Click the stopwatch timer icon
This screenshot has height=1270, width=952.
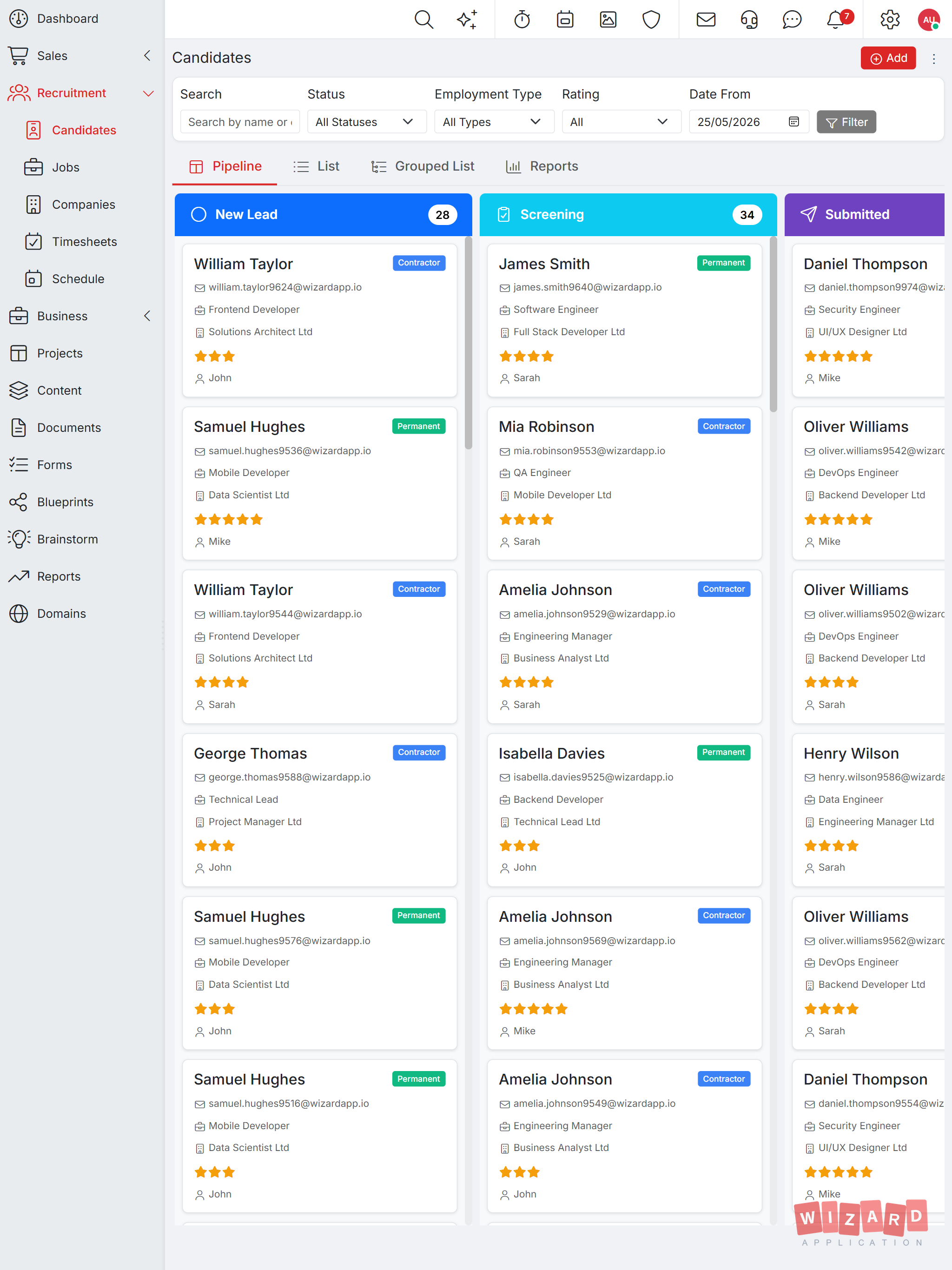[x=522, y=20]
